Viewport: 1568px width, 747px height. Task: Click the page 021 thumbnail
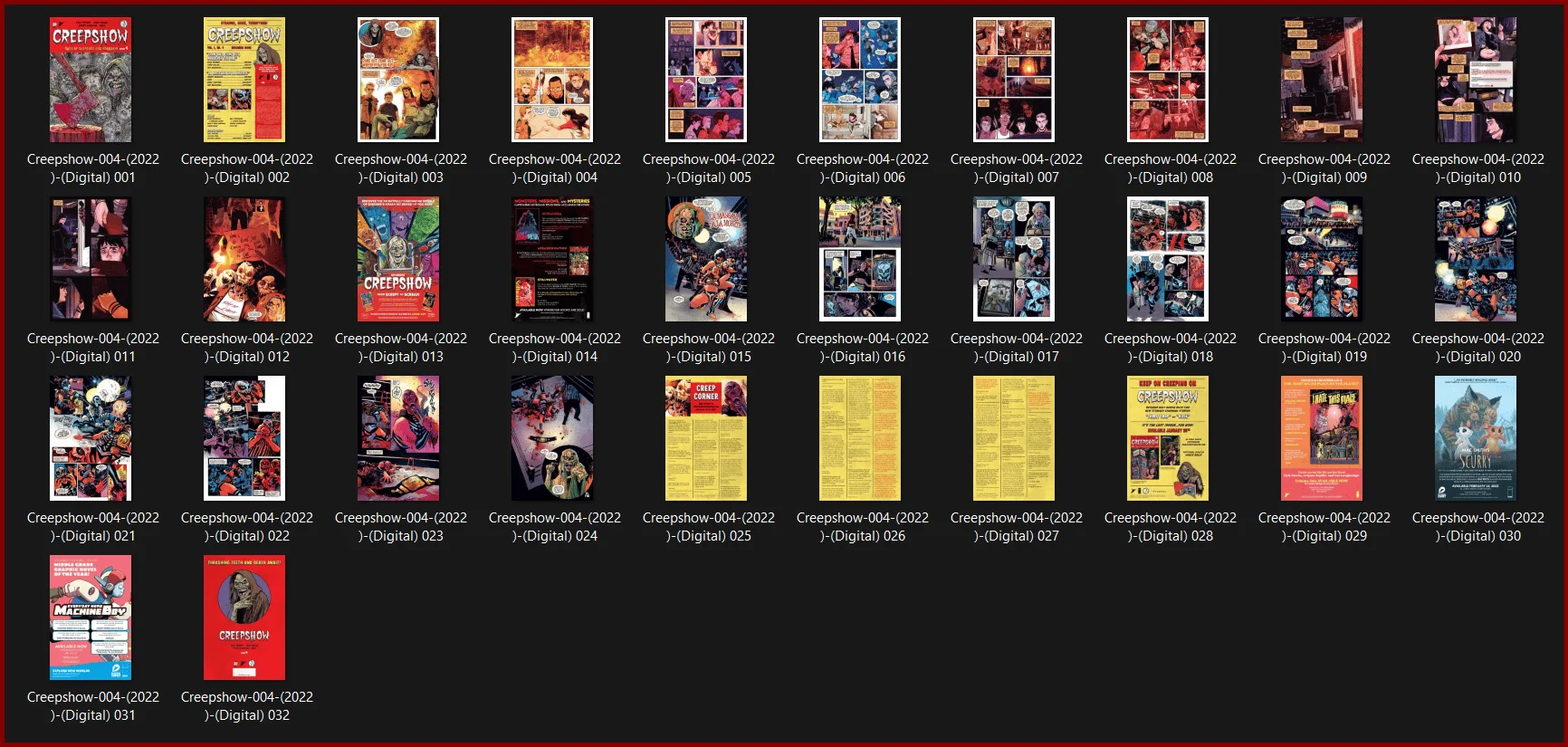(91, 438)
